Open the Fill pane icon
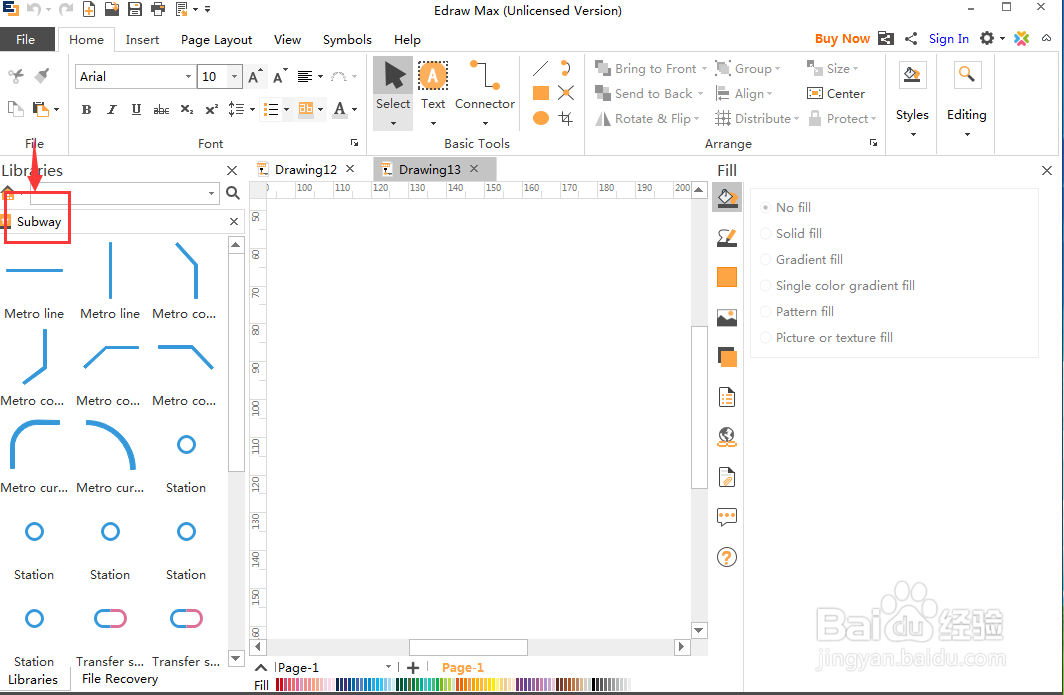 tap(726, 198)
